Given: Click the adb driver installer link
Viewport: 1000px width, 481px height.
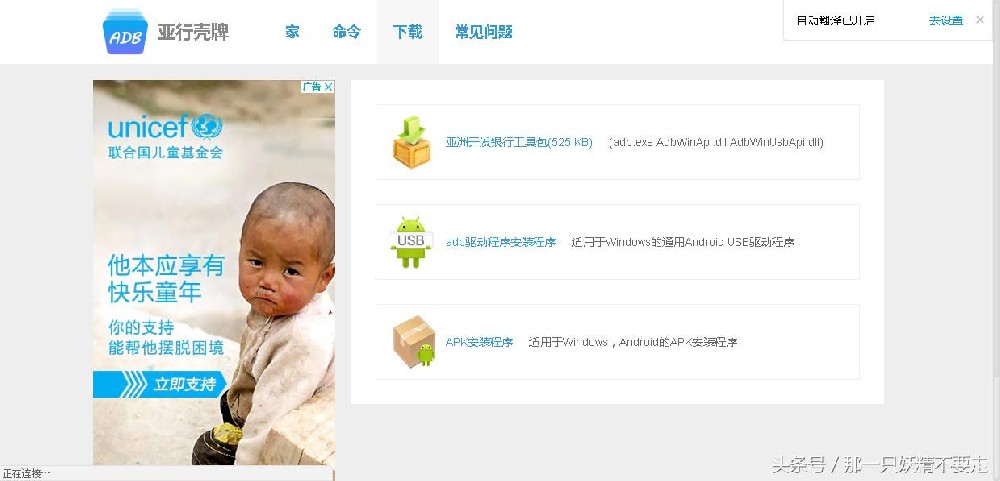Looking at the screenshot, I should [x=501, y=242].
